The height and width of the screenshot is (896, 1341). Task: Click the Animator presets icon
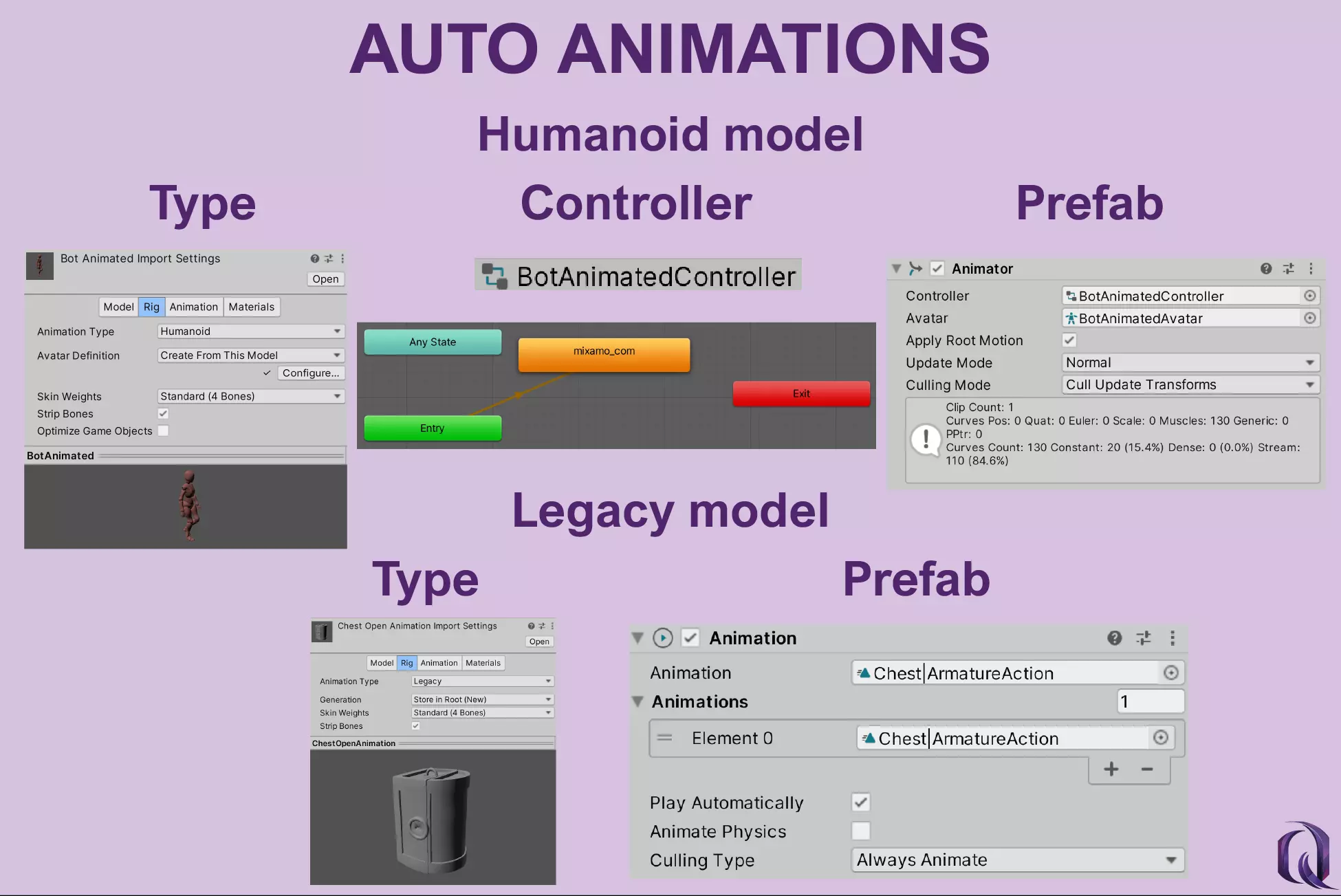click(x=1289, y=268)
